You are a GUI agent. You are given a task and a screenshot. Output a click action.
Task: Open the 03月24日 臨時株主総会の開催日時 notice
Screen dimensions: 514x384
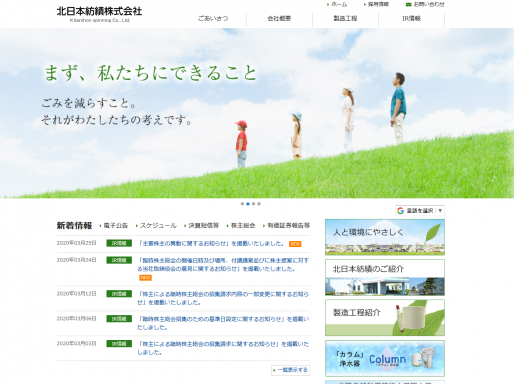point(223,265)
